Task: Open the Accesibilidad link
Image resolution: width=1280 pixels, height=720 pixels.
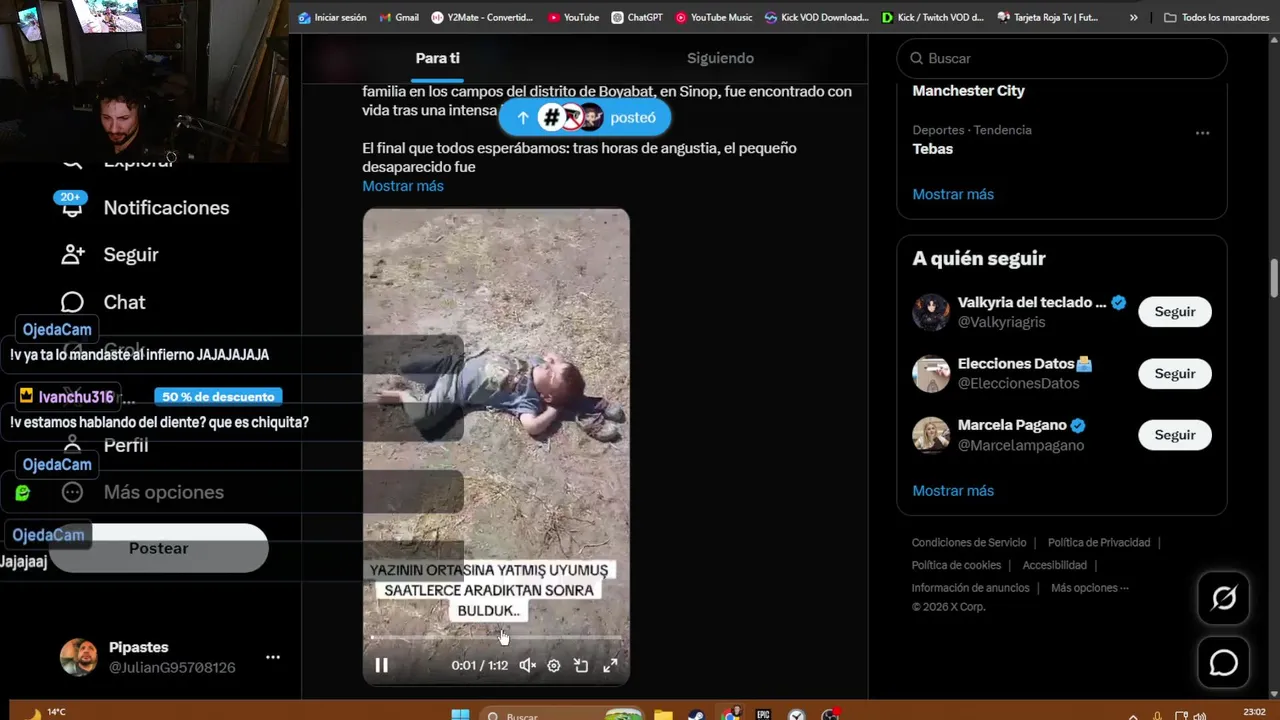Action: (1054, 565)
